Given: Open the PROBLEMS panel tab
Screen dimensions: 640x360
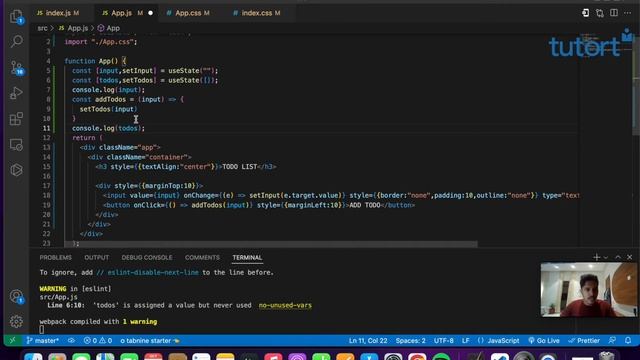Looking at the screenshot, I should point(56,258).
